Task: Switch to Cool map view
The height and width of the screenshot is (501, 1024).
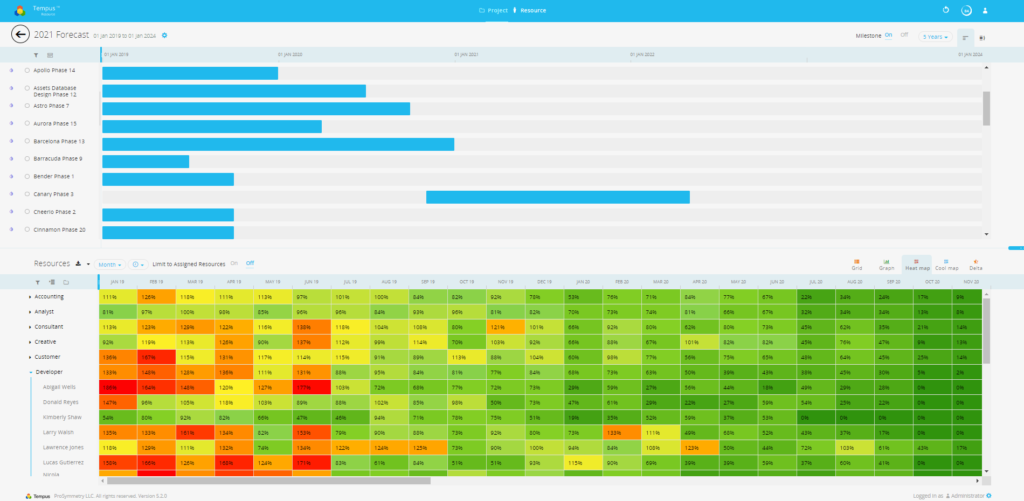Action: (946, 265)
